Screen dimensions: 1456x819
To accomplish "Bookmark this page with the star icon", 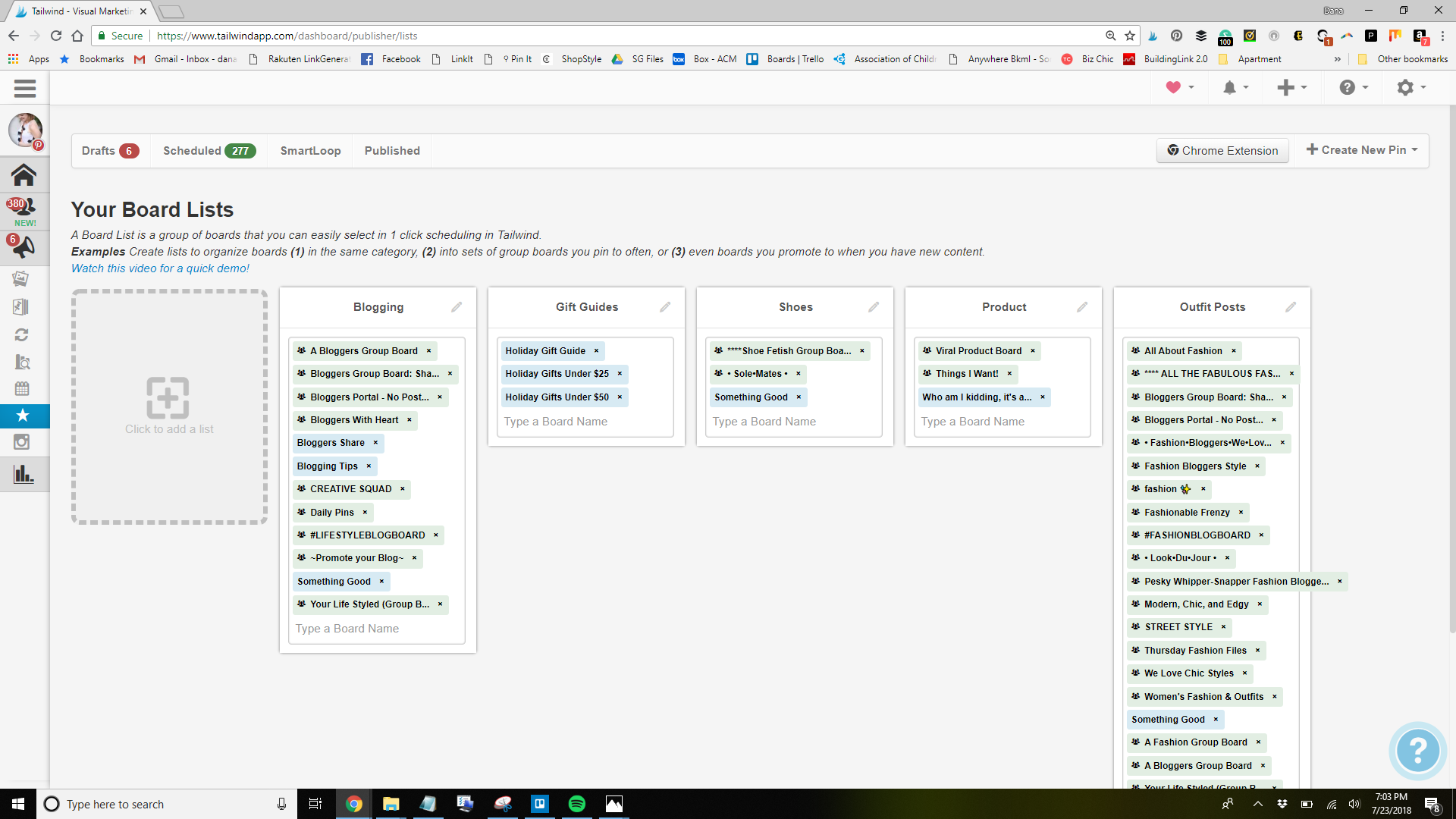I will [1130, 36].
